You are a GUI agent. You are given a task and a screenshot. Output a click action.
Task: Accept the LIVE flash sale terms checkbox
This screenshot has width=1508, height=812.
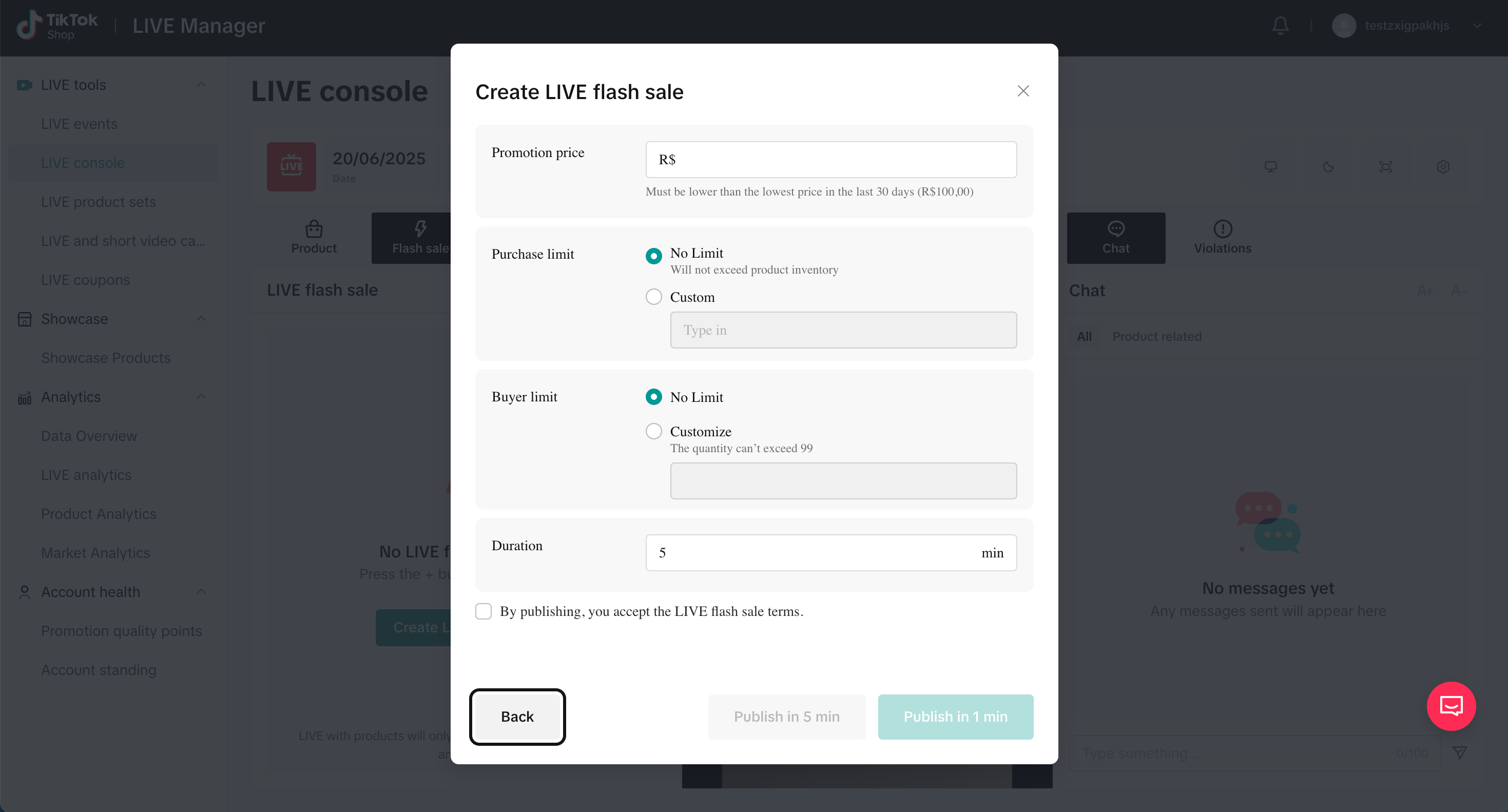coord(484,611)
